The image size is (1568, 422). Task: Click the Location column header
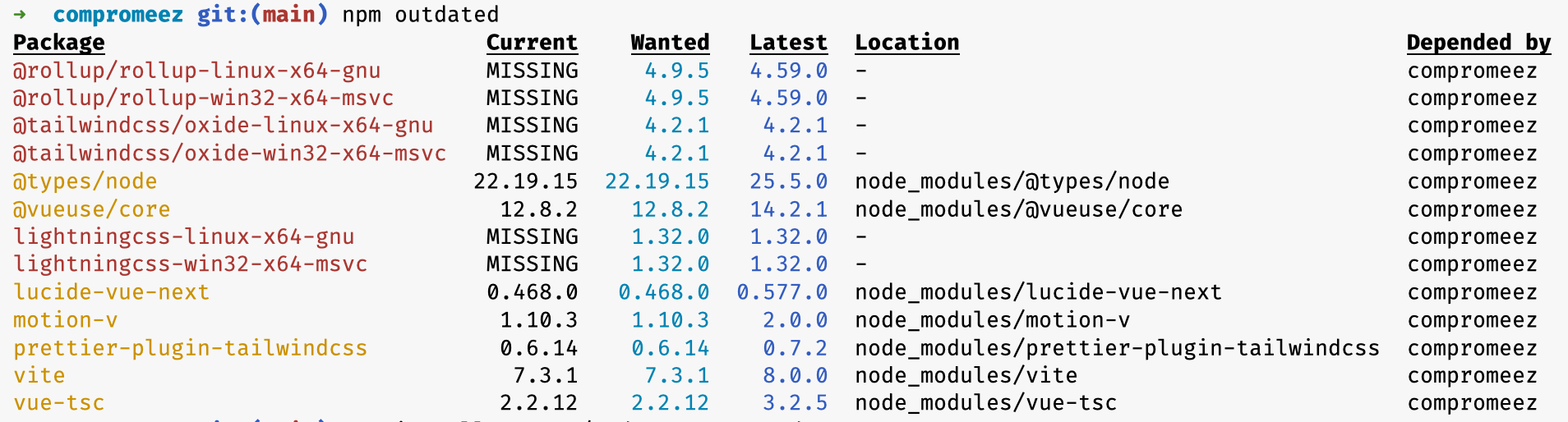907,43
